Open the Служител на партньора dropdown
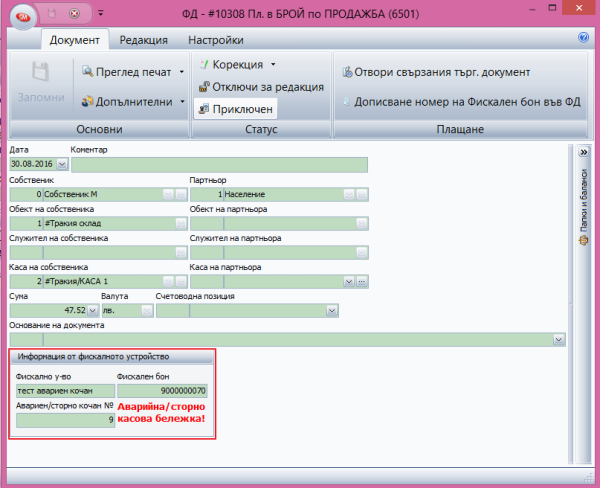Viewport: 600px width, 488px height. (x=362, y=253)
